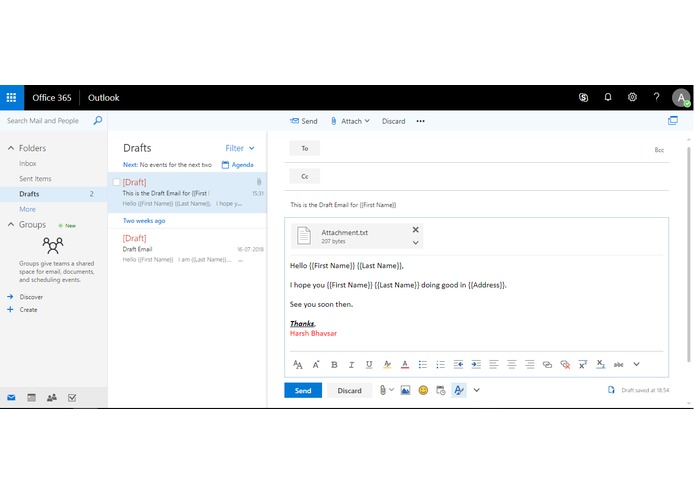The image size is (695, 494).
Task: Center align the text
Action: click(x=511, y=364)
